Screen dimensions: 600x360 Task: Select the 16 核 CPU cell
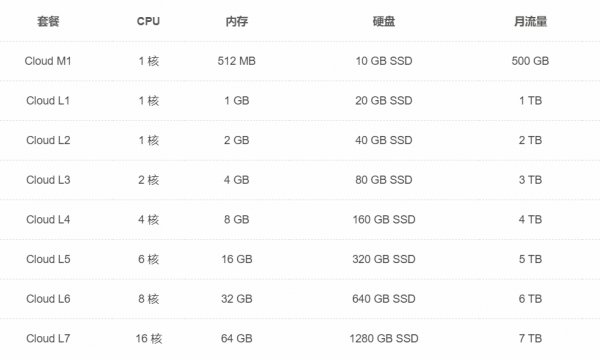click(x=149, y=339)
